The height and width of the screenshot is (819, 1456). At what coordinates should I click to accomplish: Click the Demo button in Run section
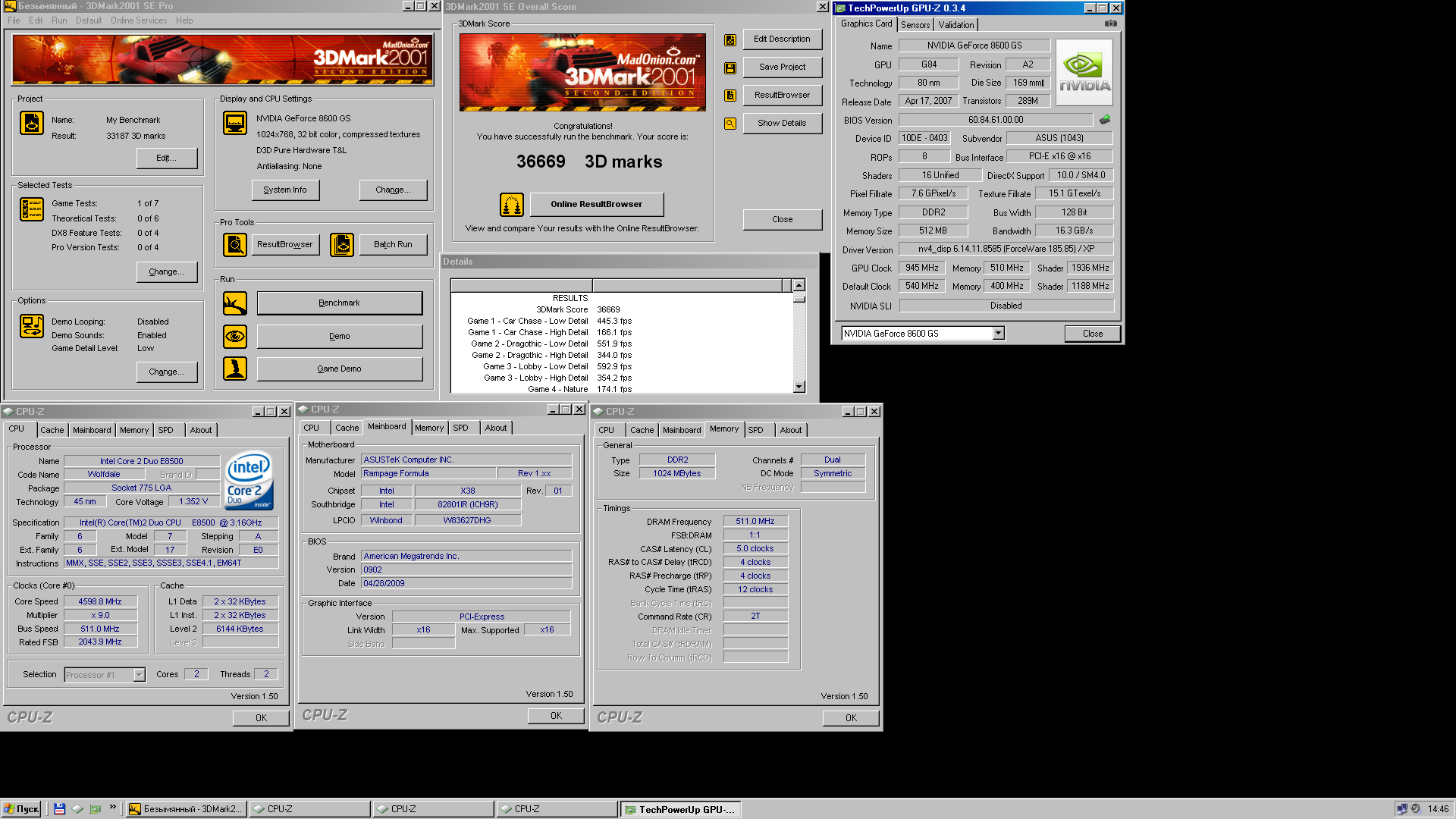[339, 336]
